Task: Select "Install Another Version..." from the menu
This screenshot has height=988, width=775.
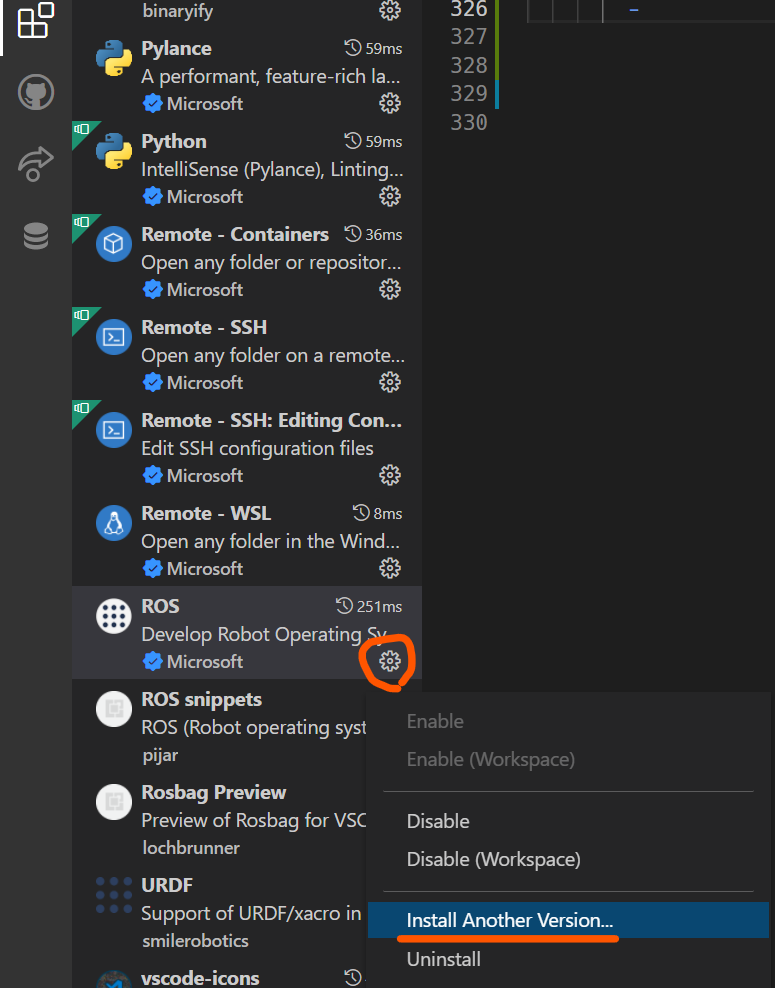Action: click(x=508, y=920)
